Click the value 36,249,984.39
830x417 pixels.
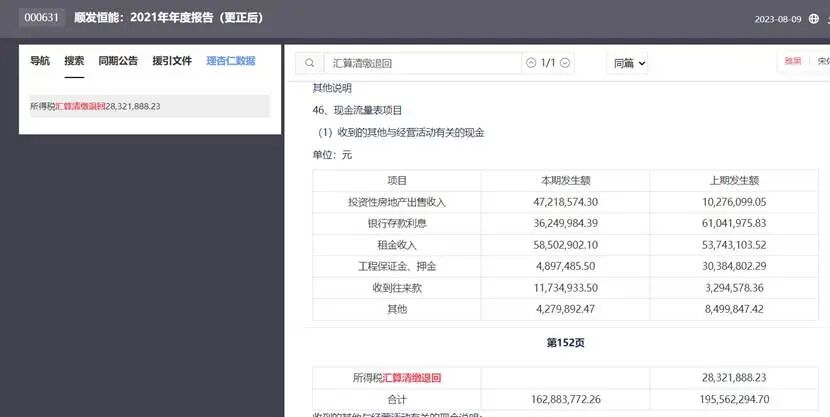click(565, 223)
